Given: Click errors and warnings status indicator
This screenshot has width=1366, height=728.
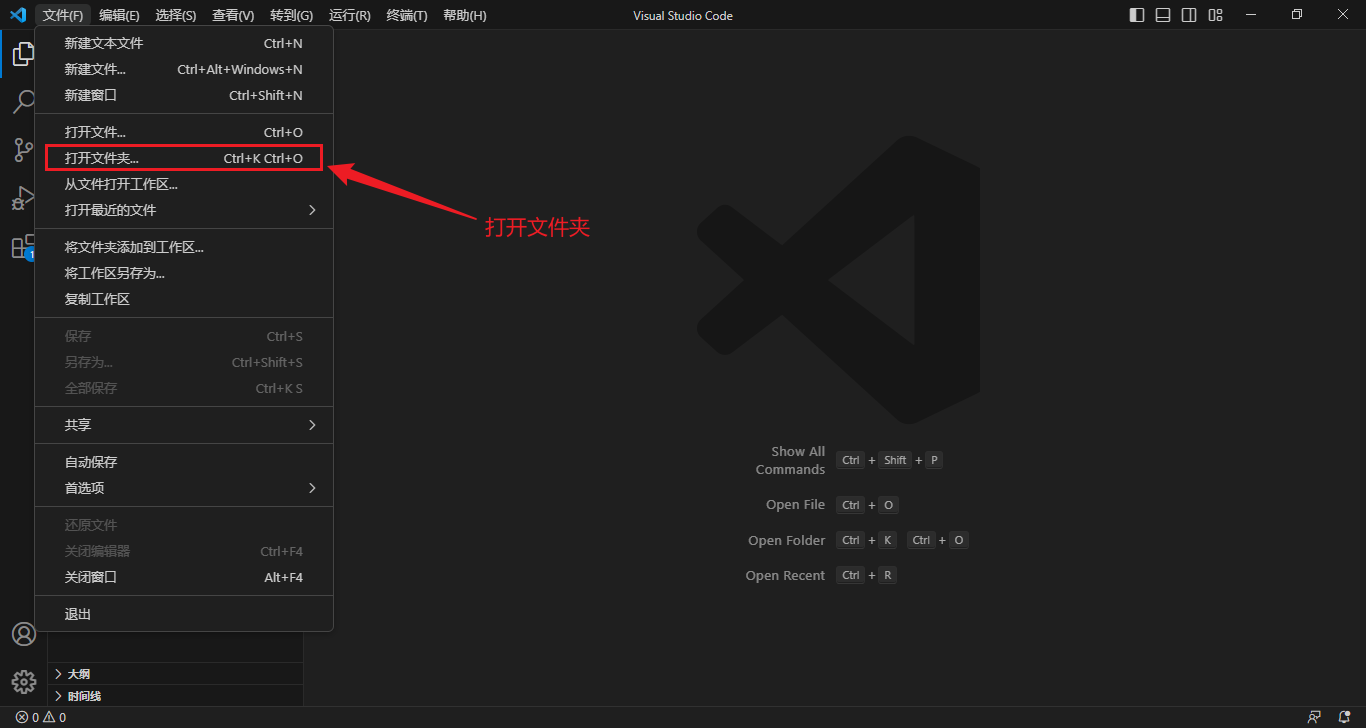Looking at the screenshot, I should (41, 717).
